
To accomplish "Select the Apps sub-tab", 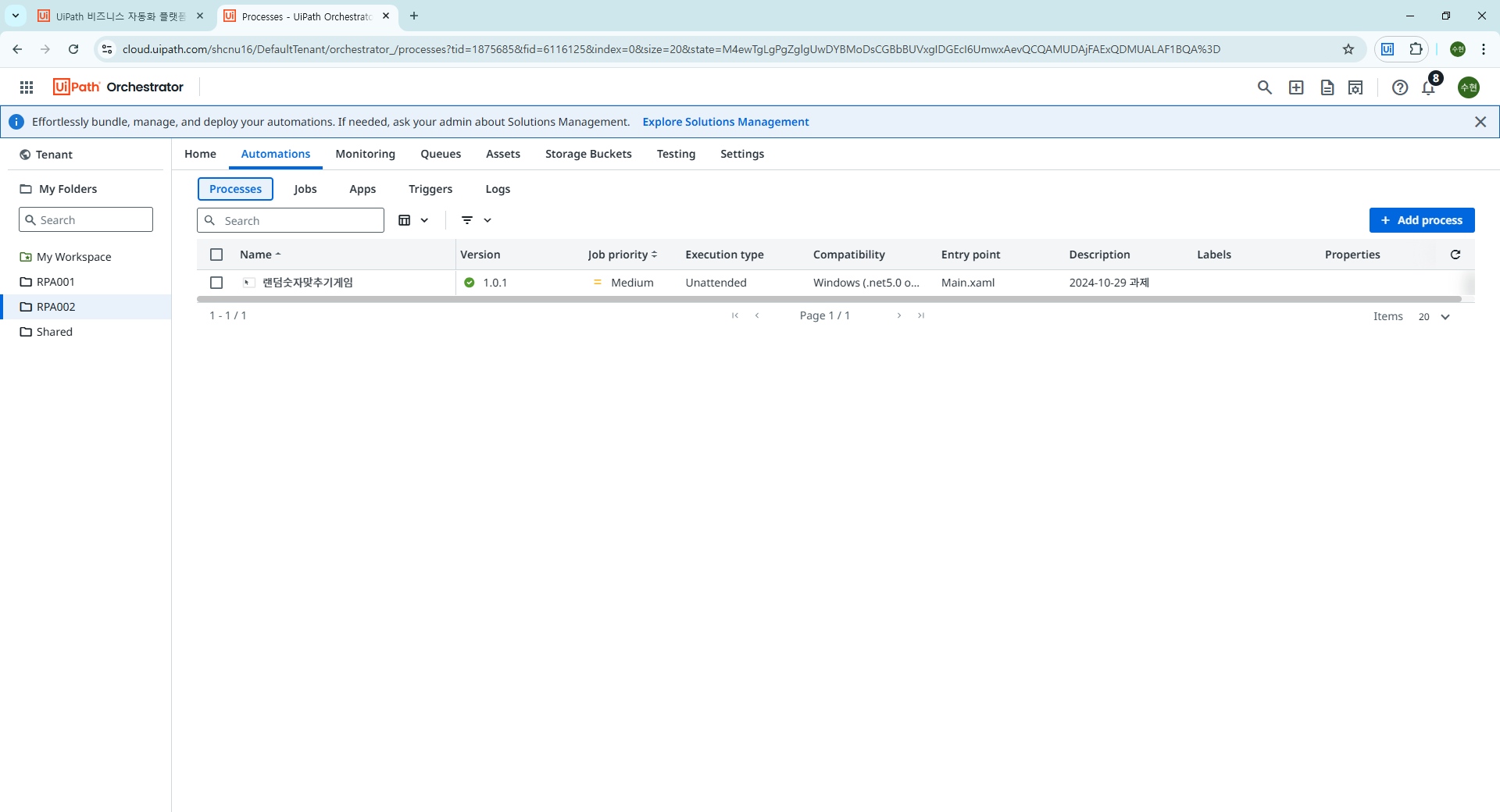I will click(362, 189).
